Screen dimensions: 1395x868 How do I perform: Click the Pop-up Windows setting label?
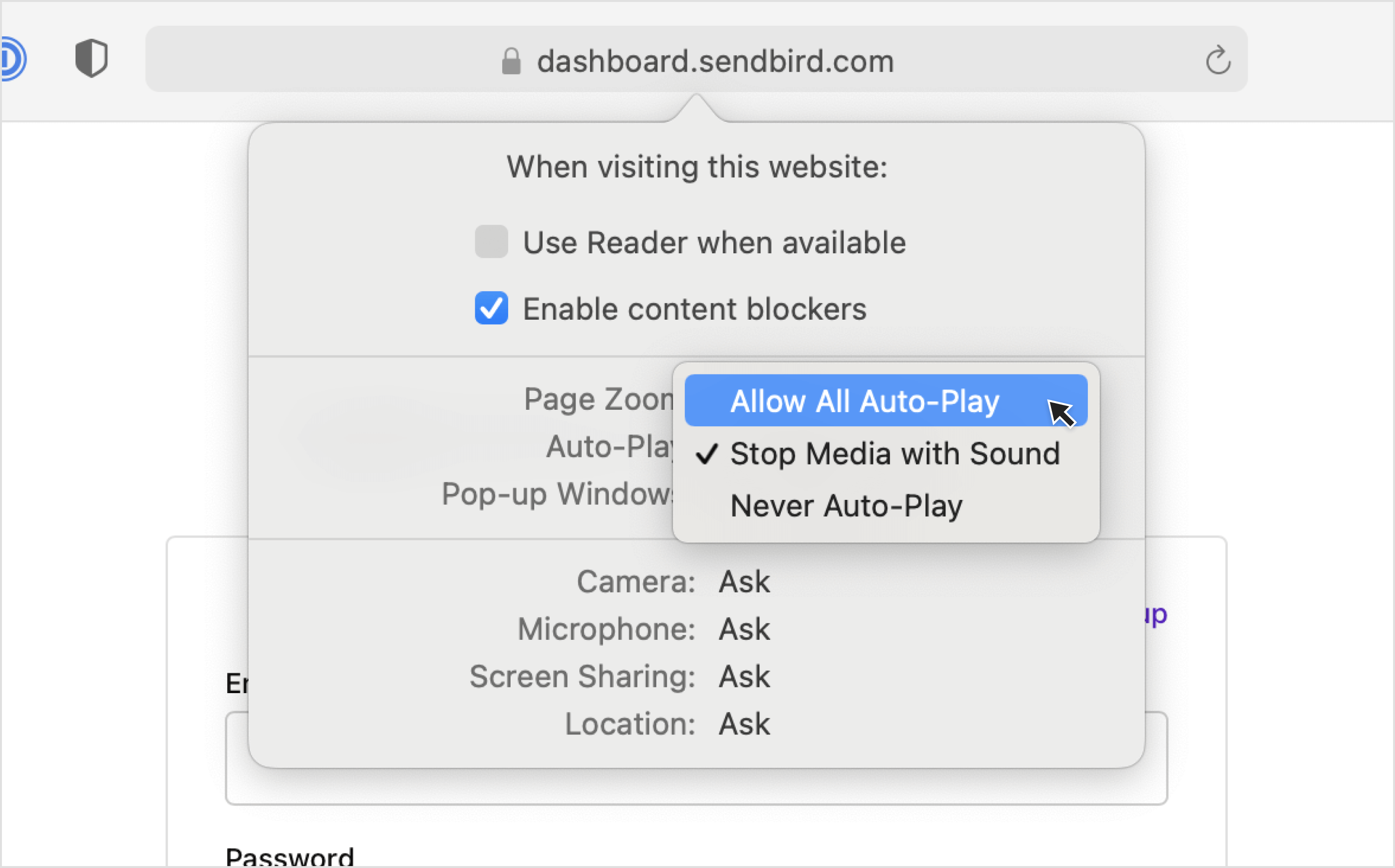tap(558, 494)
